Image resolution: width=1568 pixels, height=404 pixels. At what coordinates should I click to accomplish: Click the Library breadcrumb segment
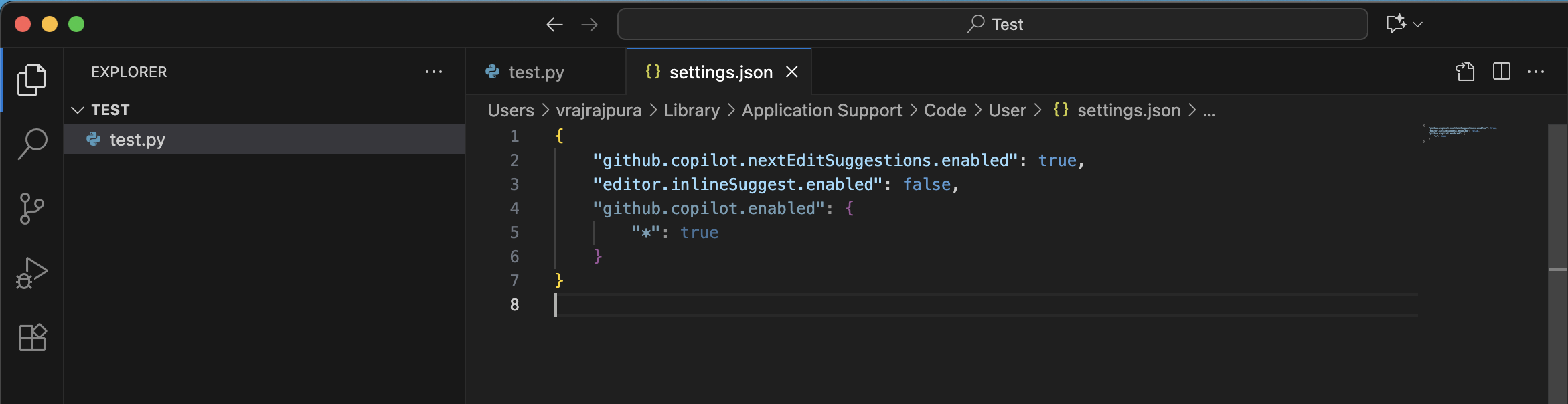692,110
